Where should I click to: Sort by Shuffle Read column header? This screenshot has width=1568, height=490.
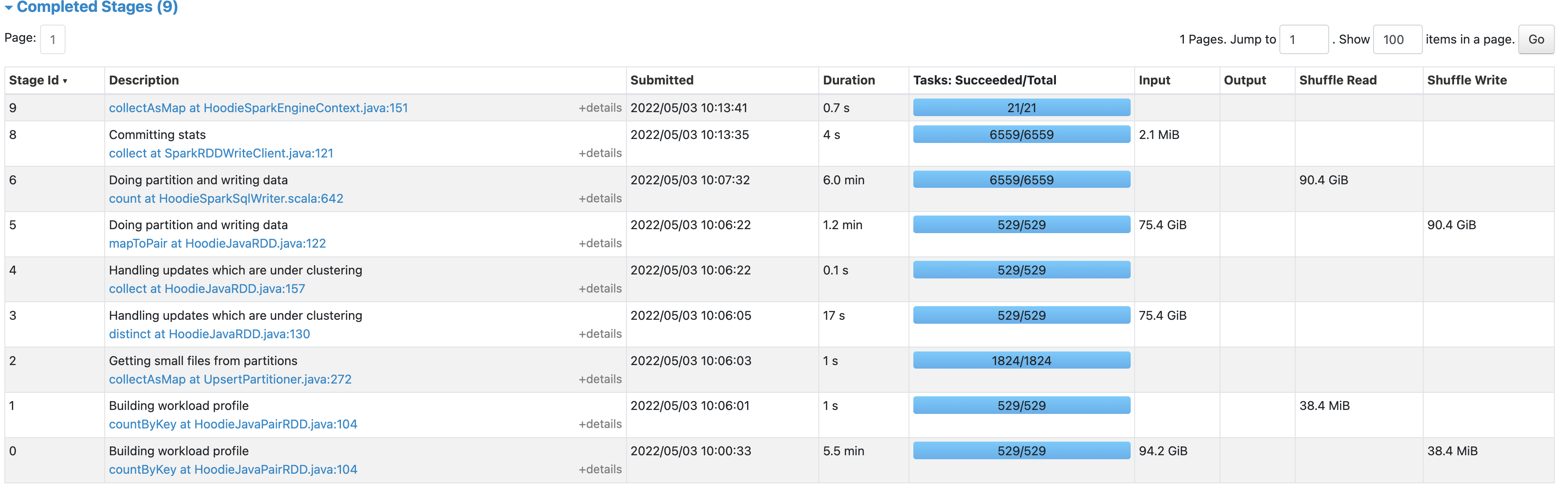click(1337, 80)
